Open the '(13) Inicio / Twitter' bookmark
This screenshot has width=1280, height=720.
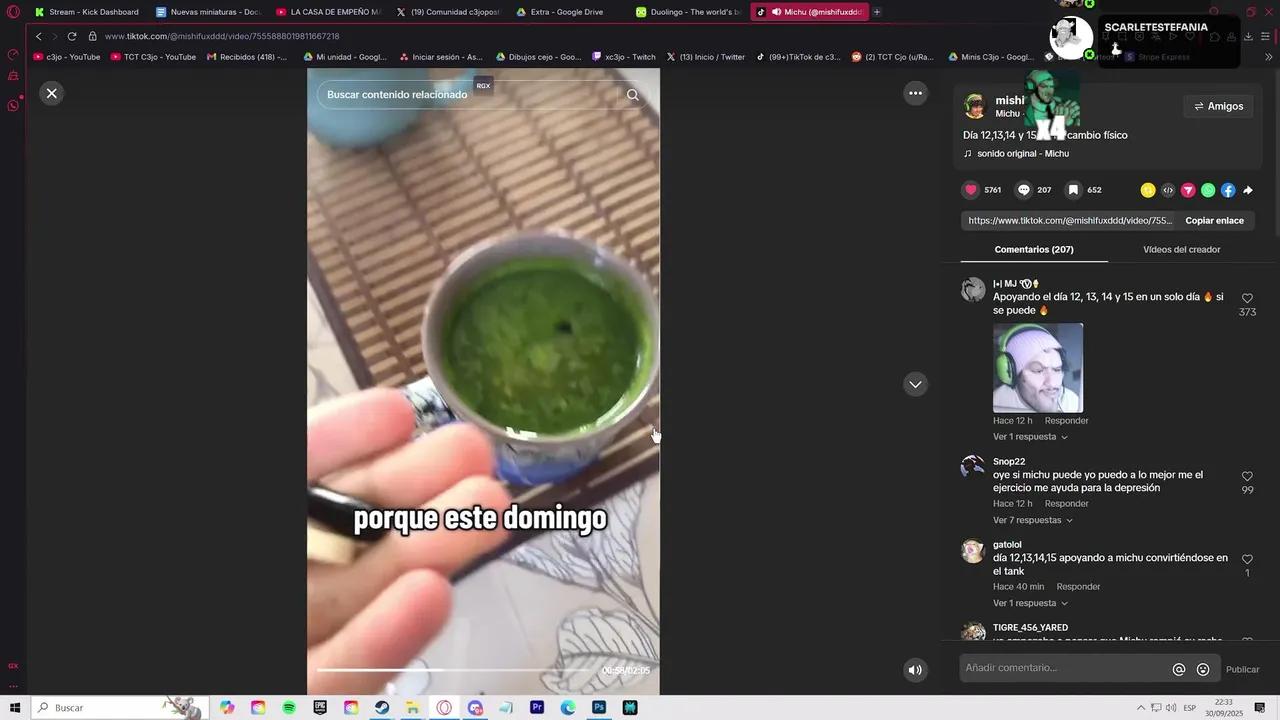pyautogui.click(x=705, y=57)
